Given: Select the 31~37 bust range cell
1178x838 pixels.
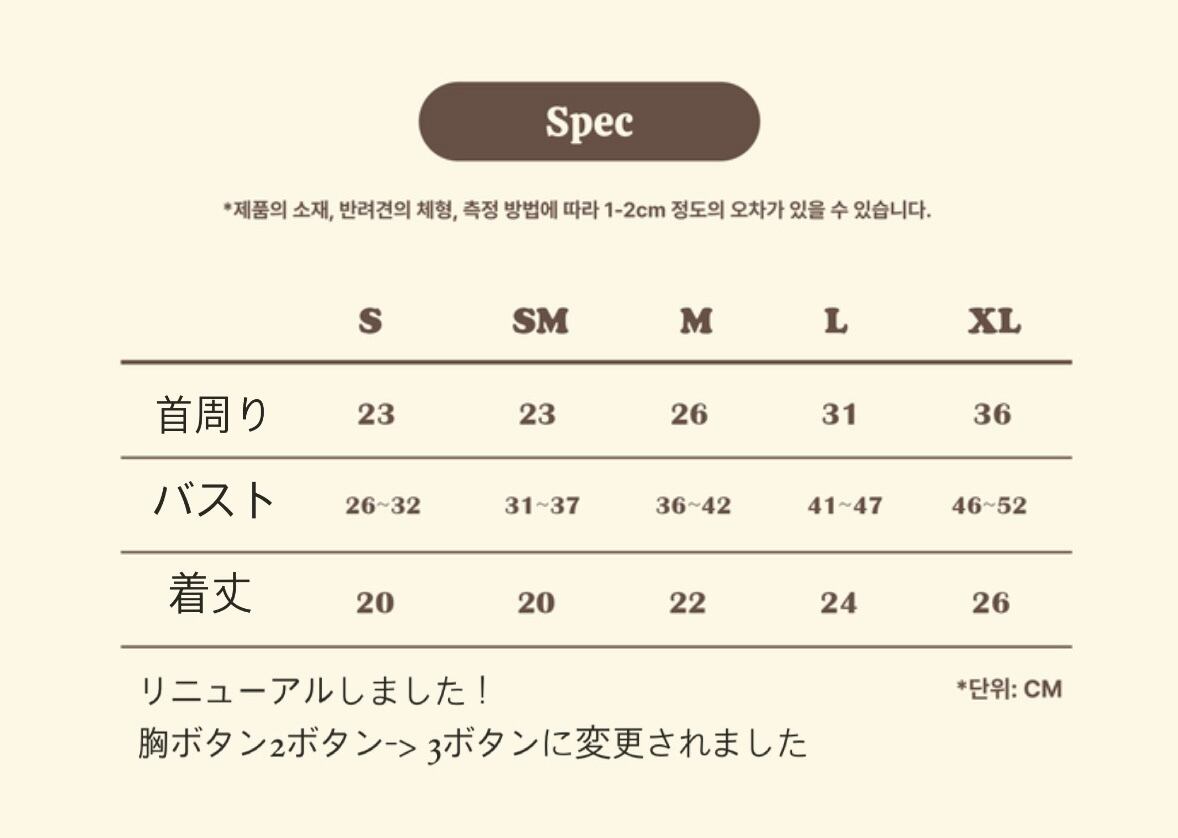Looking at the screenshot, I should tap(542, 506).
